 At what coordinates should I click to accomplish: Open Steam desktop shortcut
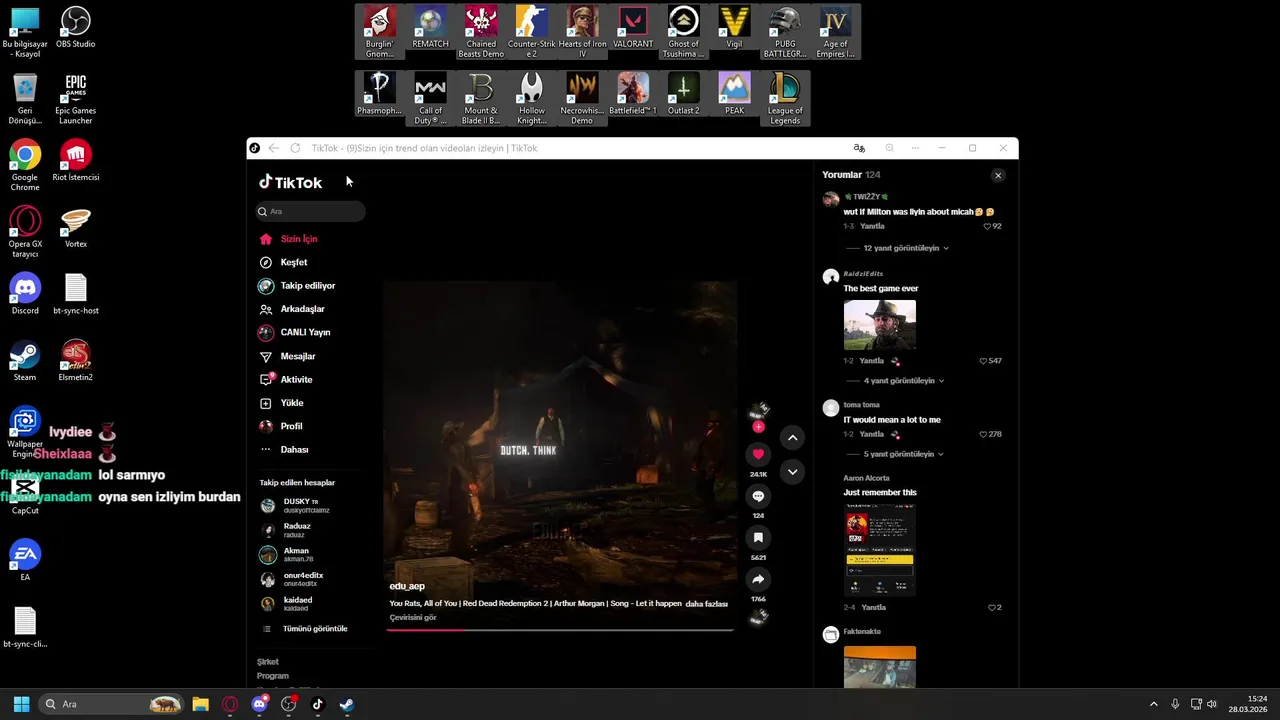(25, 361)
